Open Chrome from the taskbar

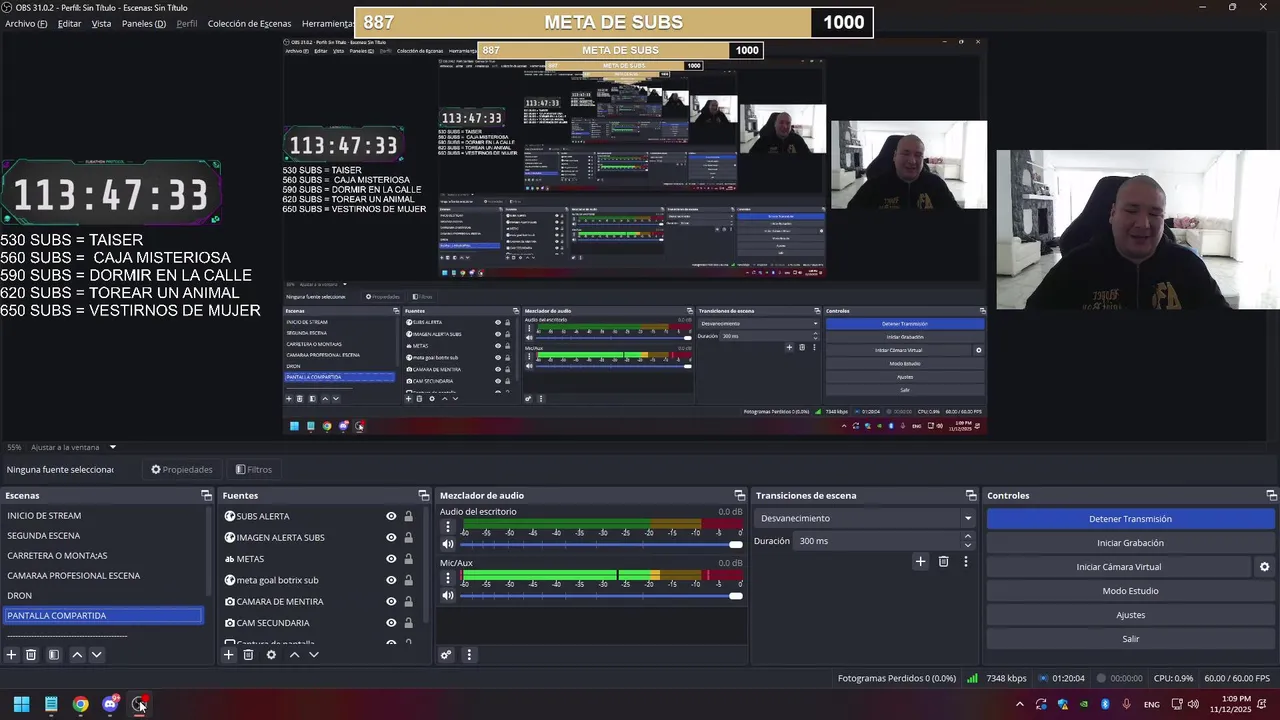click(80, 704)
